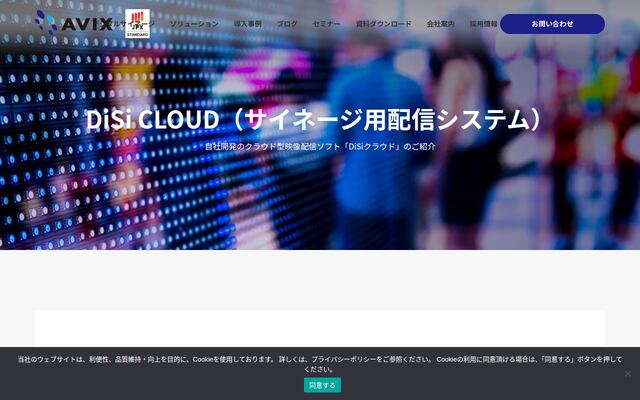Click the AVIX logo
The height and width of the screenshot is (400, 640).
coord(74,23)
